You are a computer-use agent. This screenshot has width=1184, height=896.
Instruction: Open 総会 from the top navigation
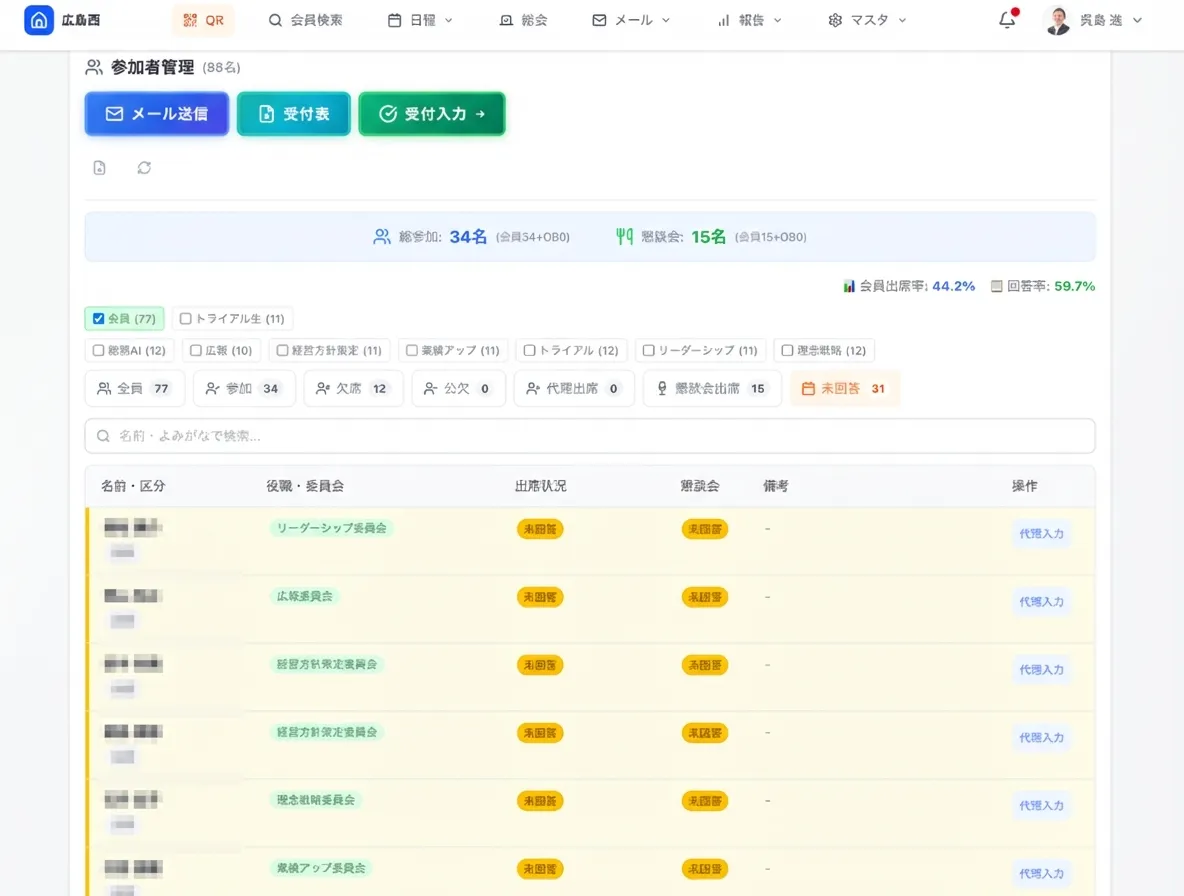point(524,20)
